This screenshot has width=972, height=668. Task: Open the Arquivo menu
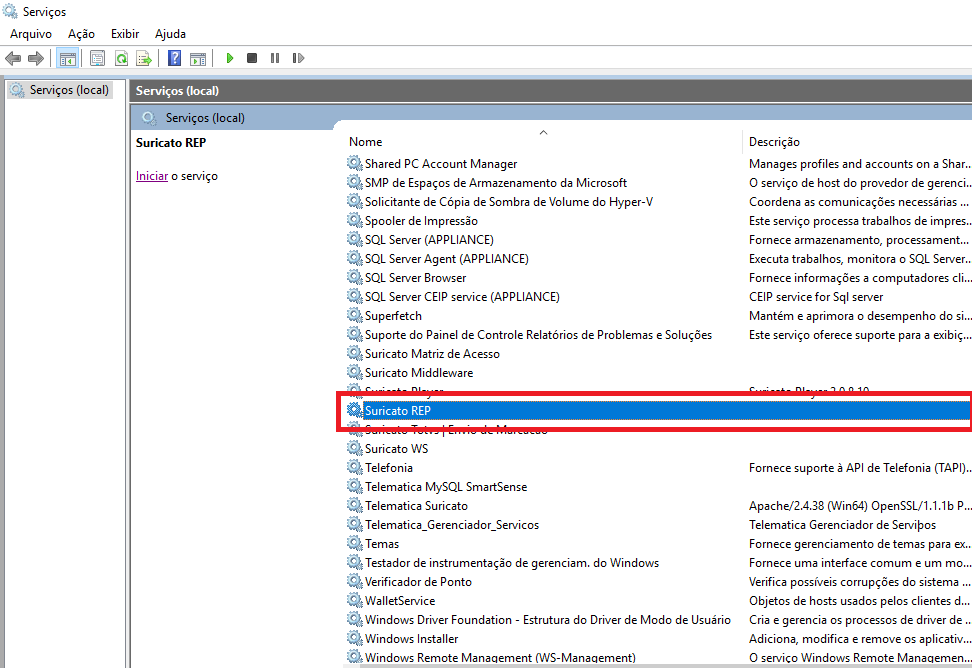(31, 34)
